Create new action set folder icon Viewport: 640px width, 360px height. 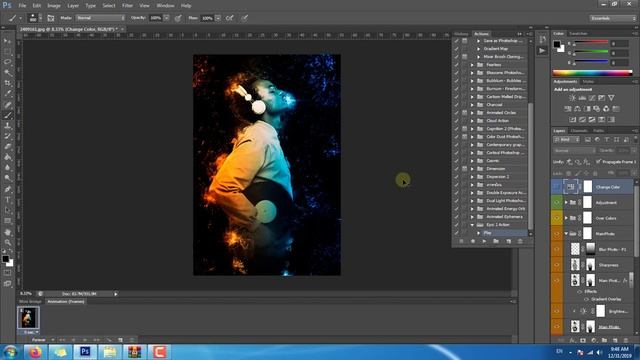click(496, 241)
